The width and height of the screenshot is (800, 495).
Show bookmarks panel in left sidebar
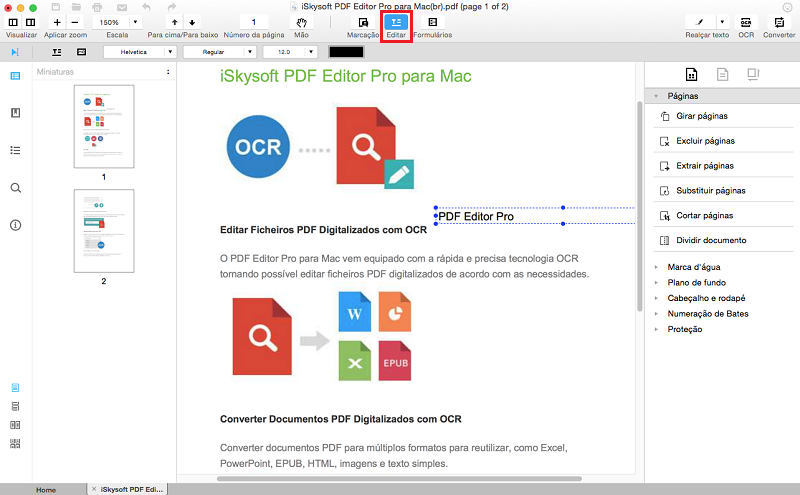[x=15, y=114]
